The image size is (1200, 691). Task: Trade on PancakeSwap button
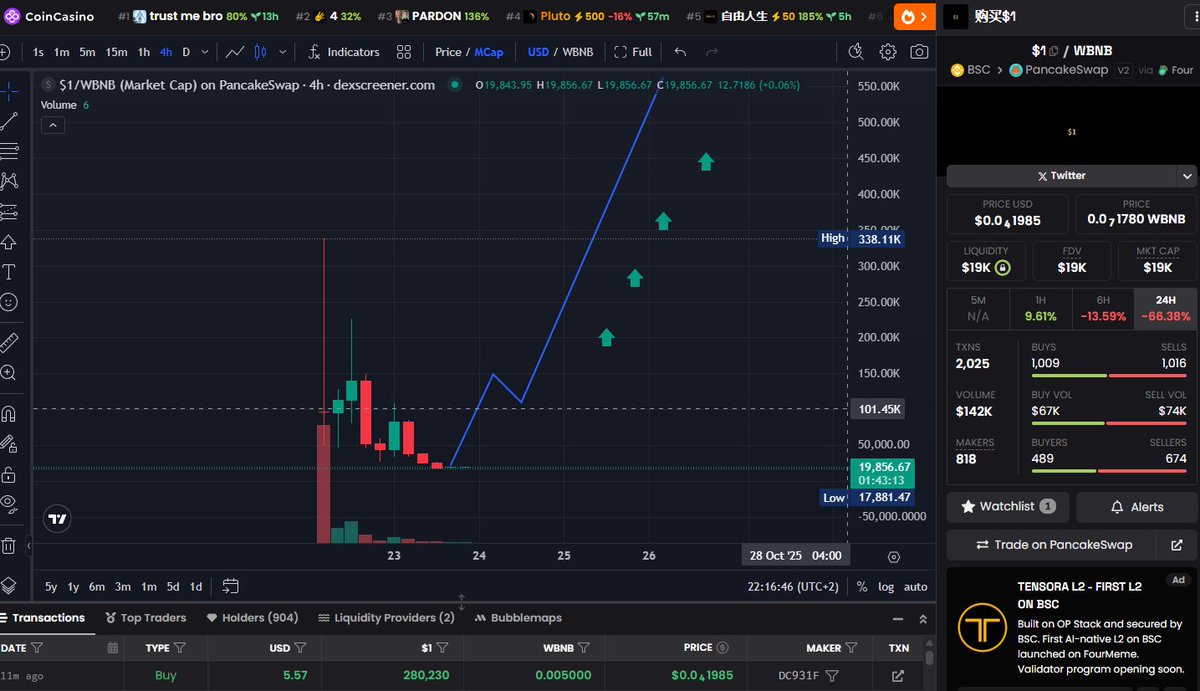(1052, 545)
